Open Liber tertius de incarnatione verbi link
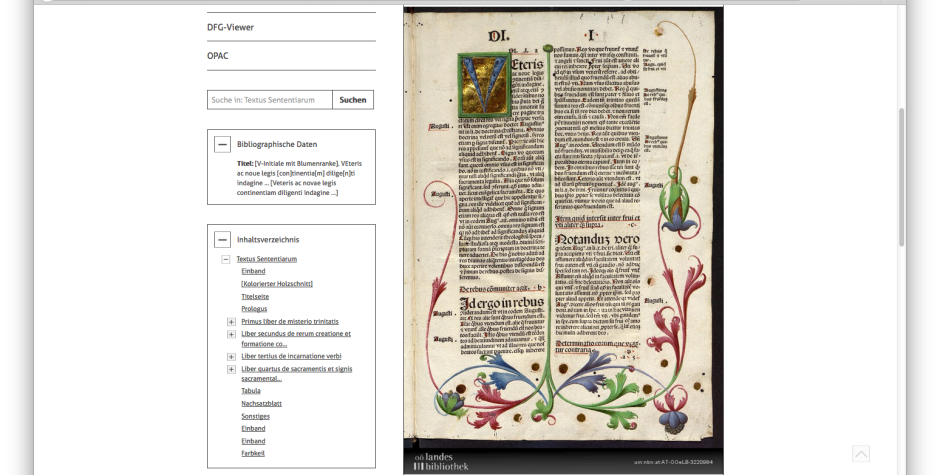 point(291,356)
